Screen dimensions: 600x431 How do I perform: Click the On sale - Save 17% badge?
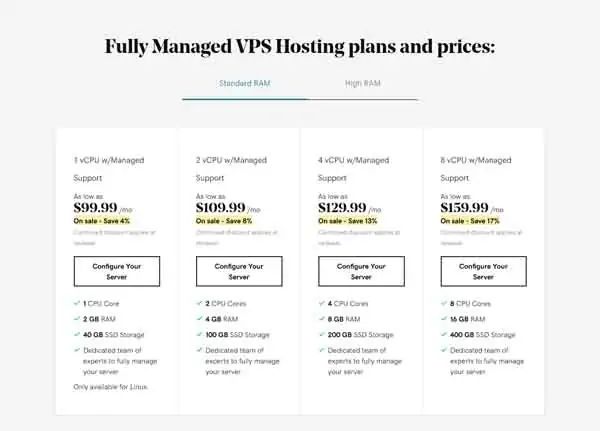[x=470, y=221]
